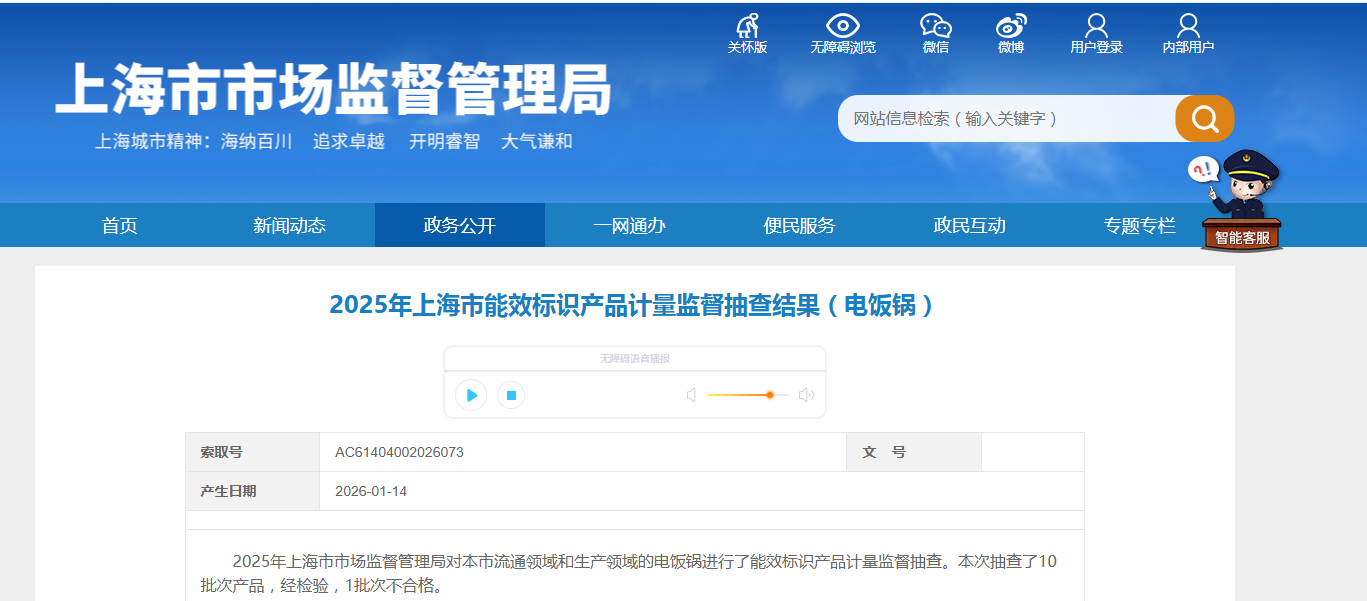The height and width of the screenshot is (601, 1367).
Task: Click the date value 2026-01-14
Action: click(x=371, y=491)
